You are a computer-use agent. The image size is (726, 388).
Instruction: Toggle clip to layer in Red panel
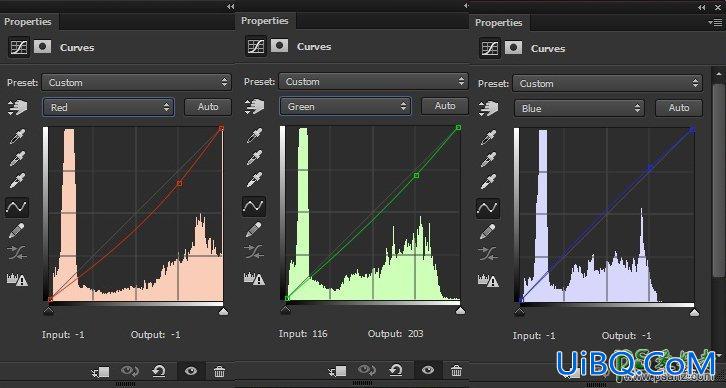(101, 371)
